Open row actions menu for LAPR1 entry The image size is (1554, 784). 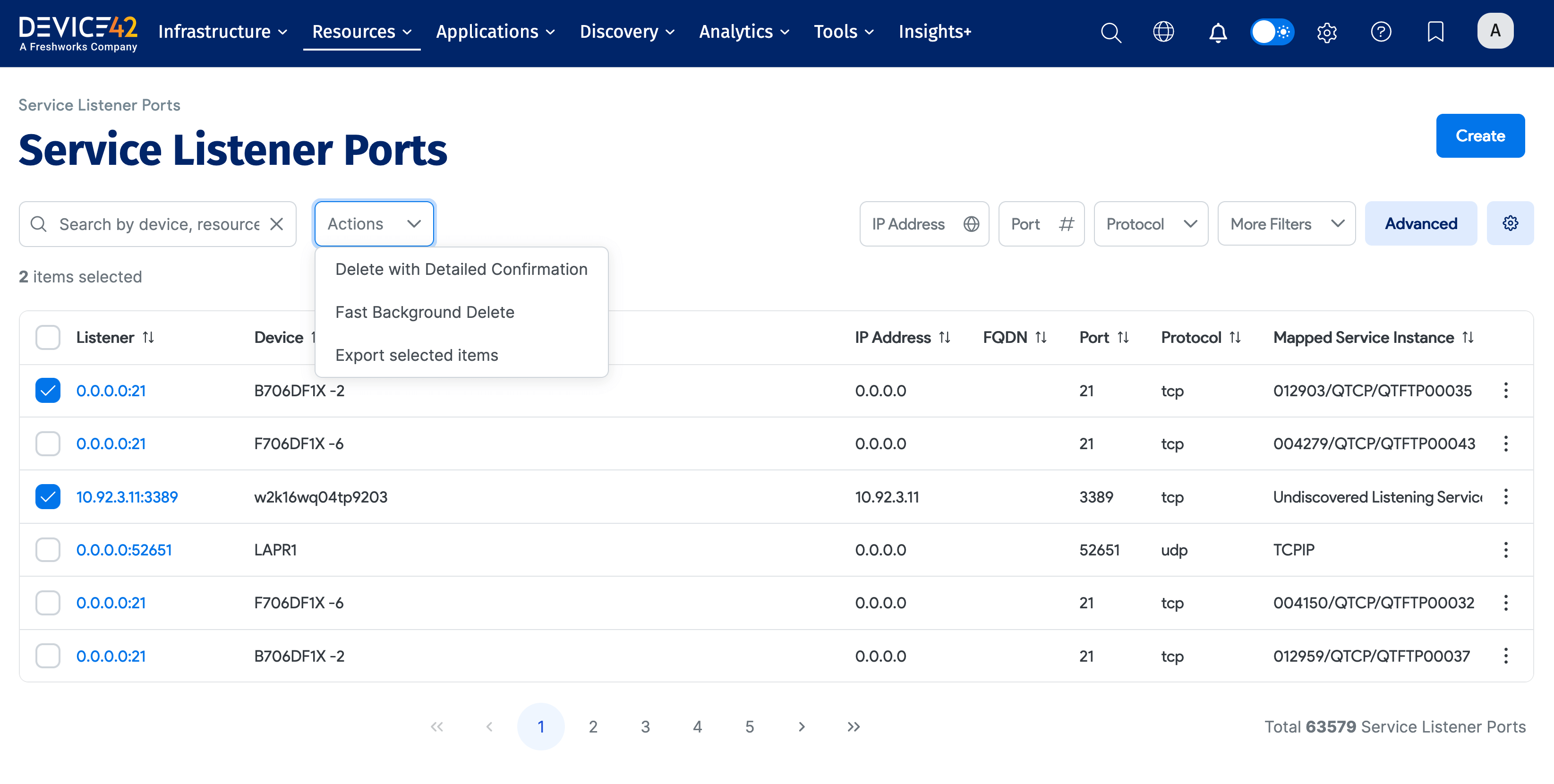click(1506, 549)
